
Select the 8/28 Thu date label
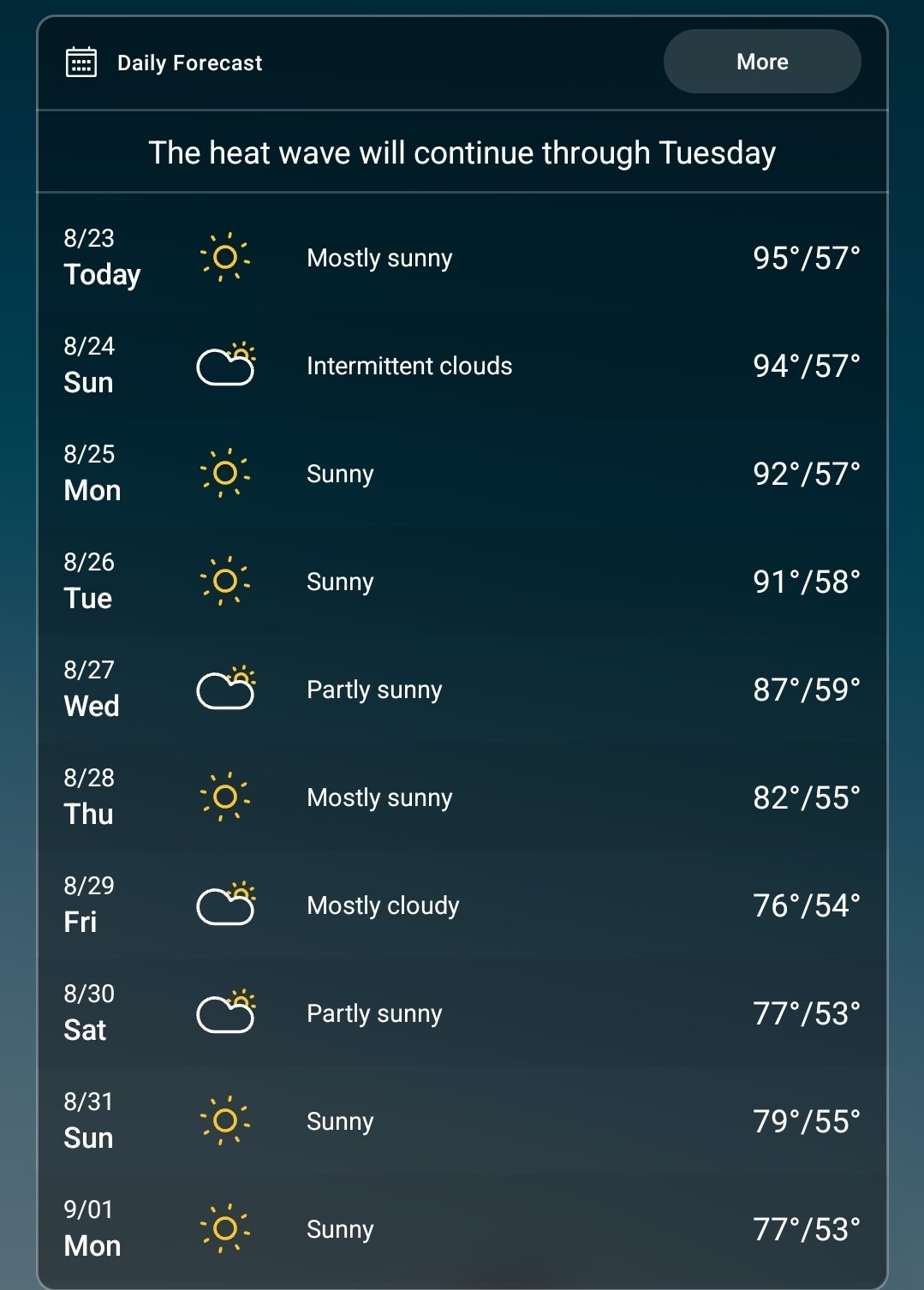click(x=89, y=797)
